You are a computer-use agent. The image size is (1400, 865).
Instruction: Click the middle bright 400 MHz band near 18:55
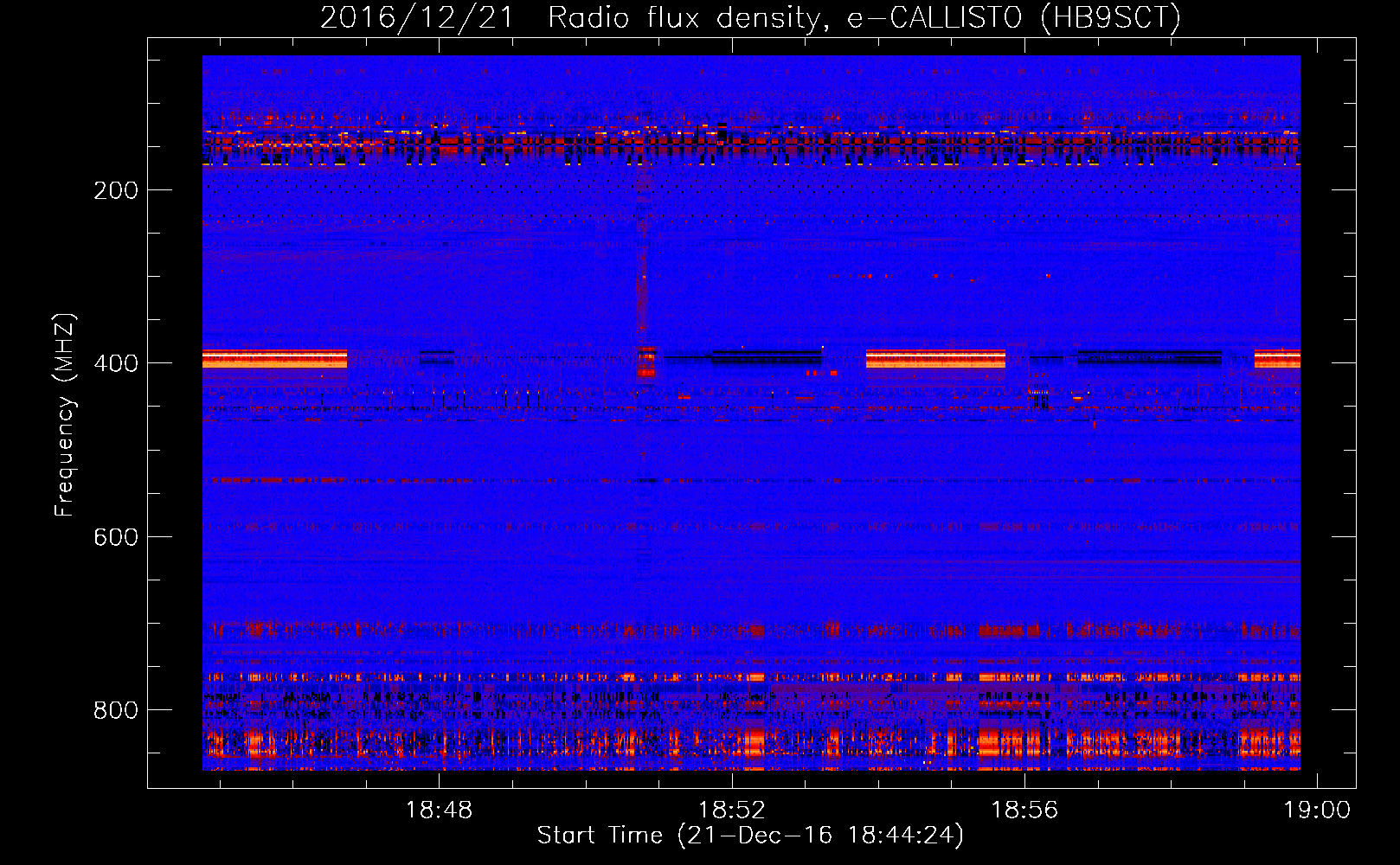935,358
